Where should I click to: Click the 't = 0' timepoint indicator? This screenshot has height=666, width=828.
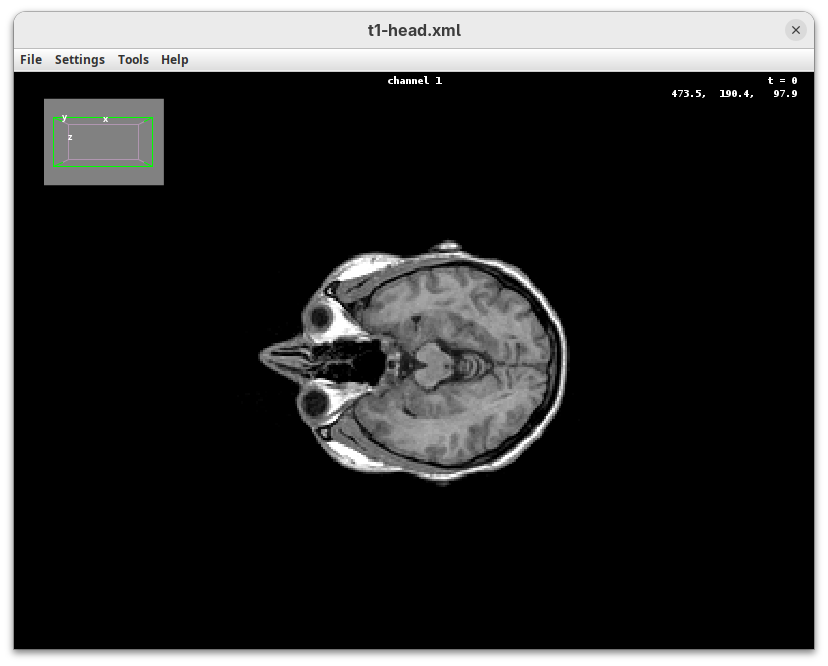[x=782, y=81]
